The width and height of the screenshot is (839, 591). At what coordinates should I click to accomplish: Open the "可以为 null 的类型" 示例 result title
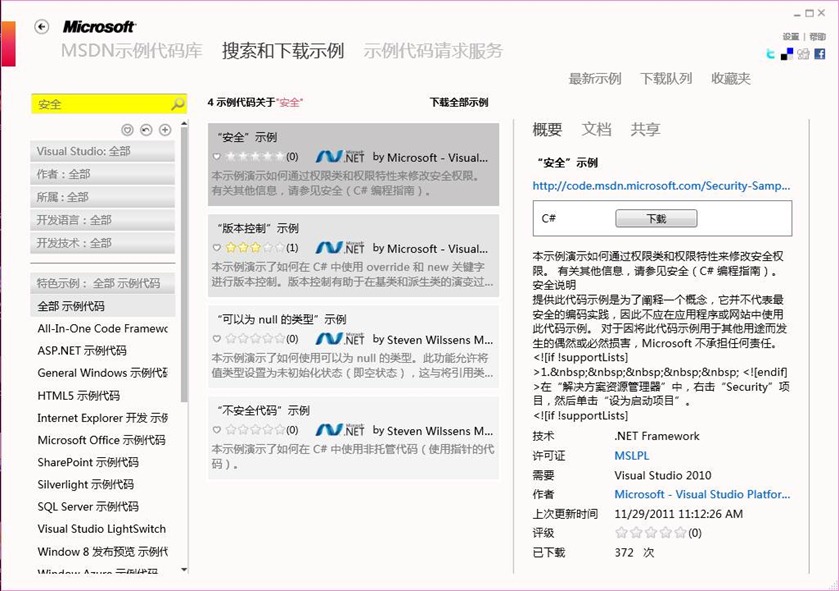tap(281, 319)
